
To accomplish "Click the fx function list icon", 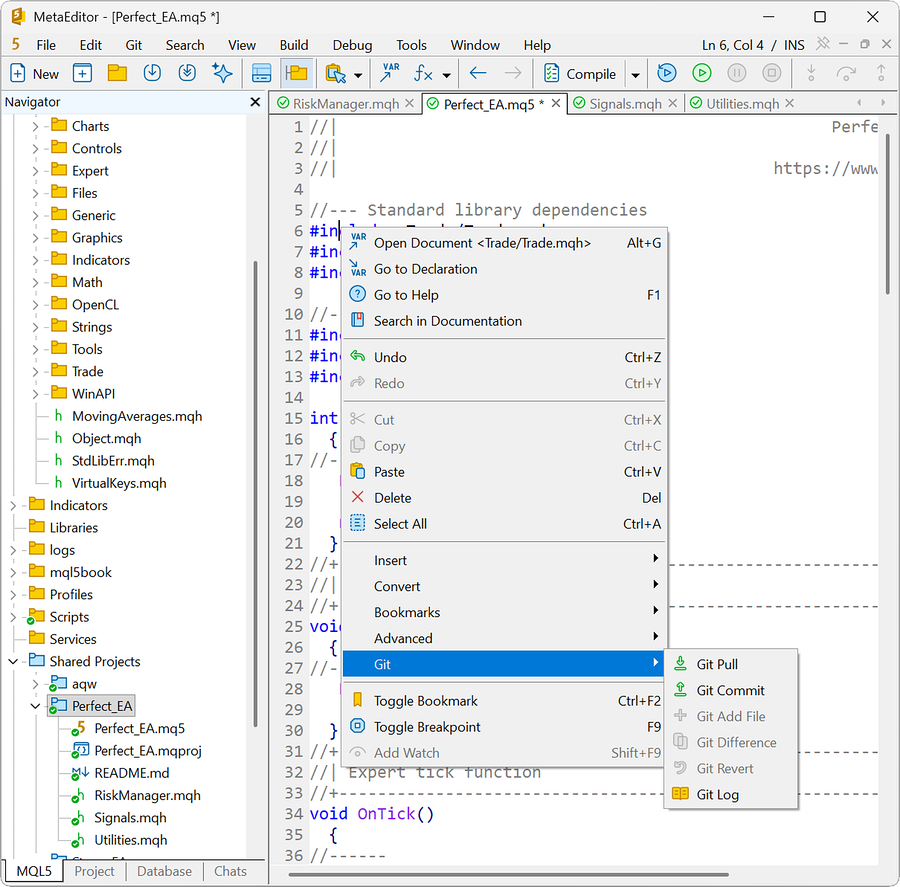I will [x=424, y=73].
